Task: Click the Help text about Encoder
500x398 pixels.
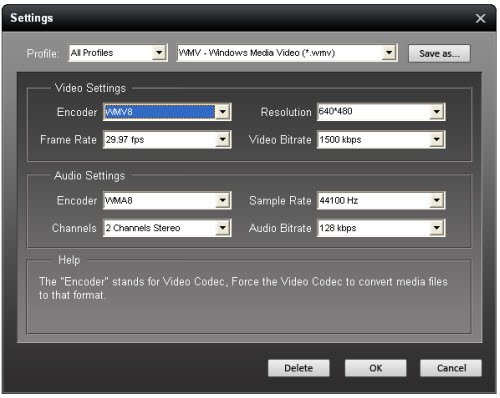Action: 243,288
